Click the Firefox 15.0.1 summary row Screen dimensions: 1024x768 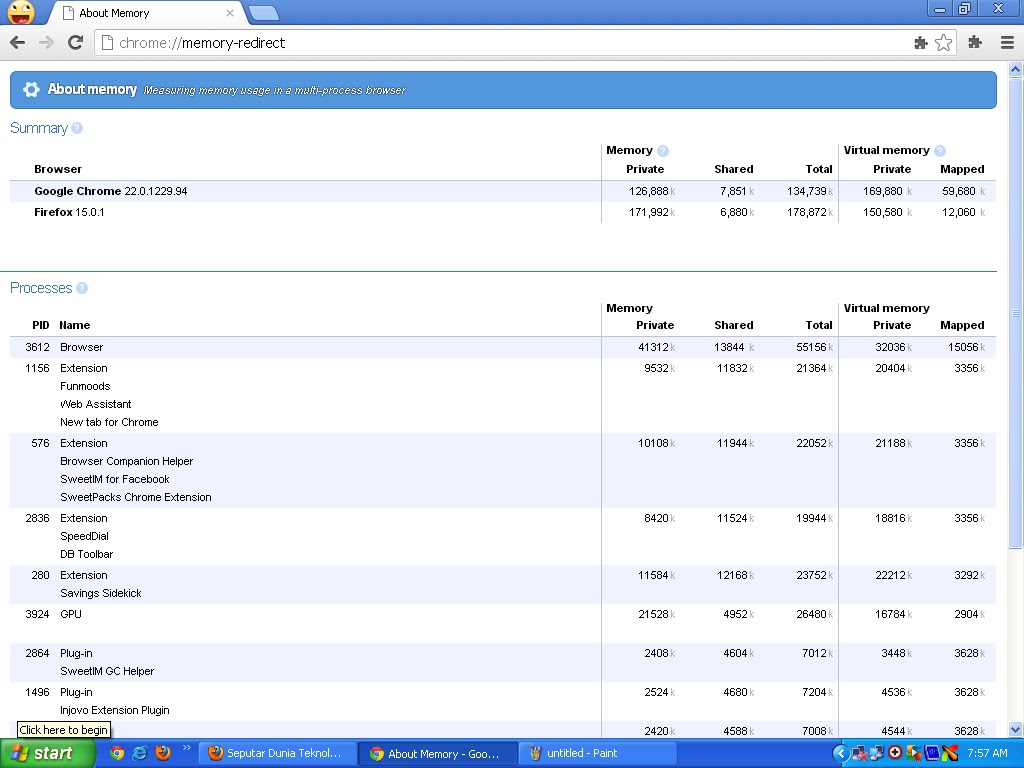tap(503, 212)
